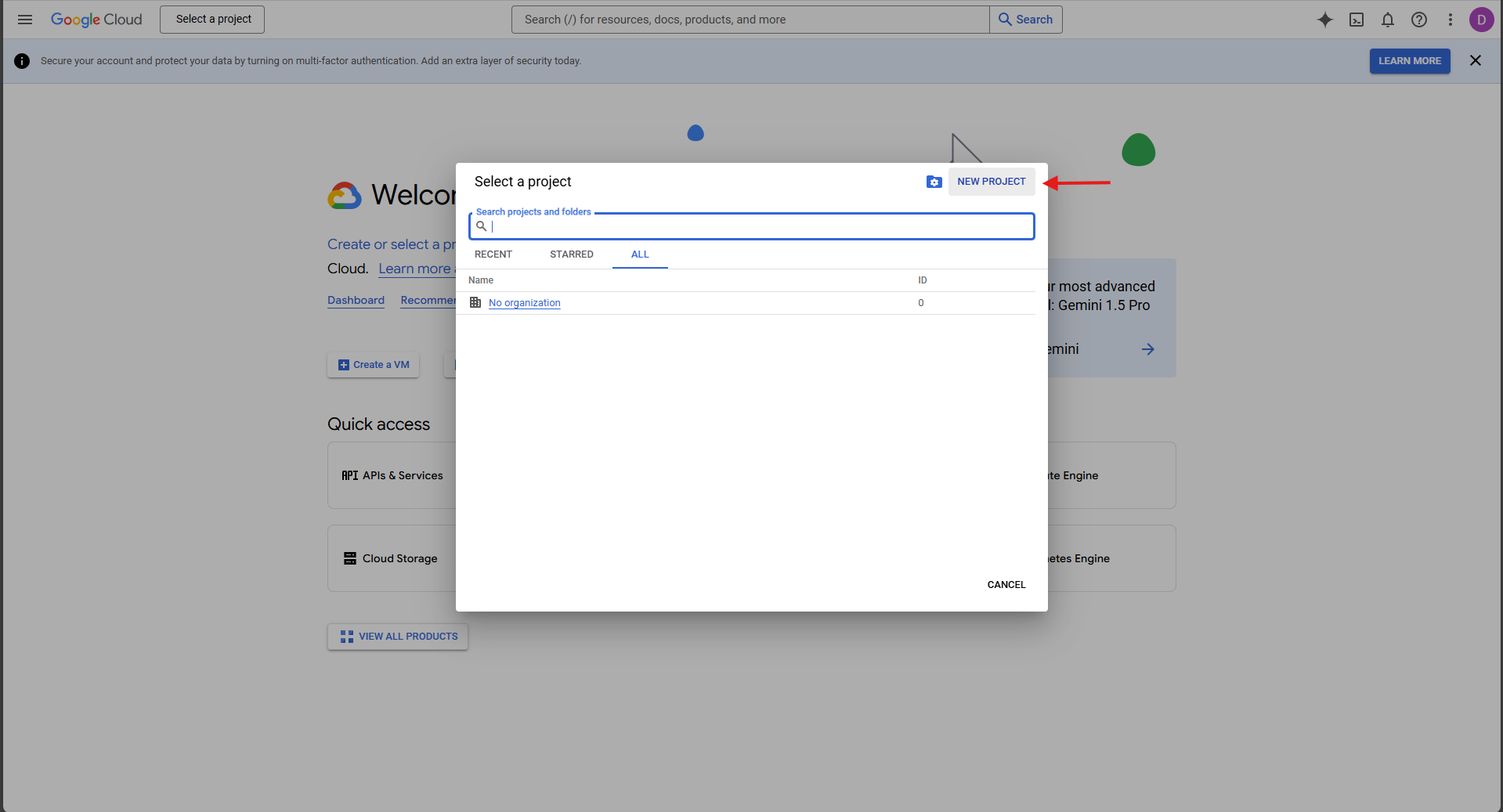Image resolution: width=1503 pixels, height=812 pixels.
Task: Click the ID column header
Action: pyautogui.click(x=923, y=280)
